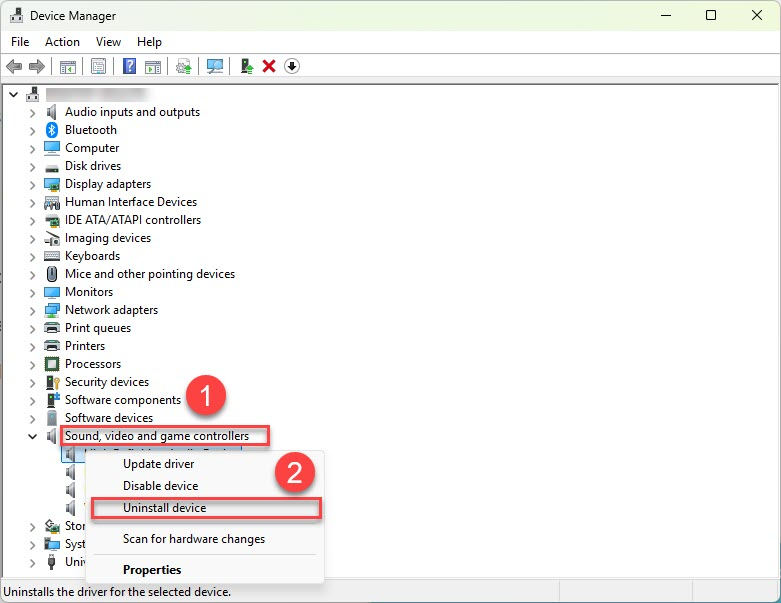The image size is (781, 603).
Task: Click the Back arrow in the toolbar
Action: pyautogui.click(x=14, y=66)
